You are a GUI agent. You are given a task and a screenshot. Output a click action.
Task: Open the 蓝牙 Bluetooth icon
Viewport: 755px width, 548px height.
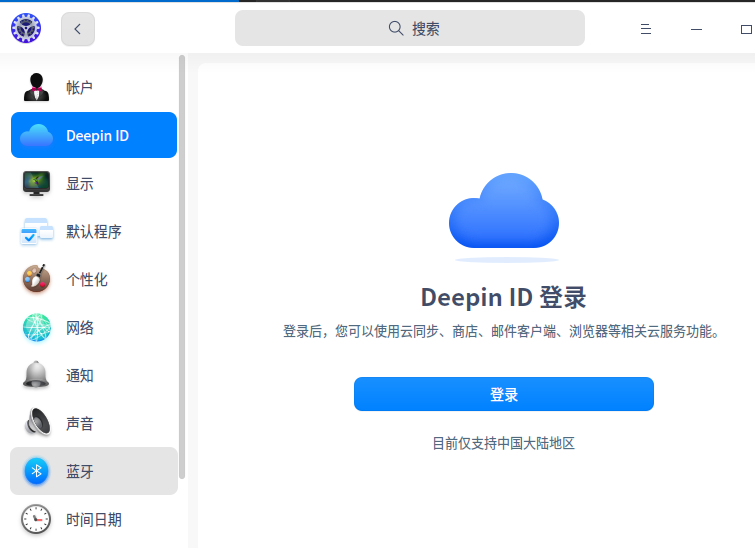[36, 471]
